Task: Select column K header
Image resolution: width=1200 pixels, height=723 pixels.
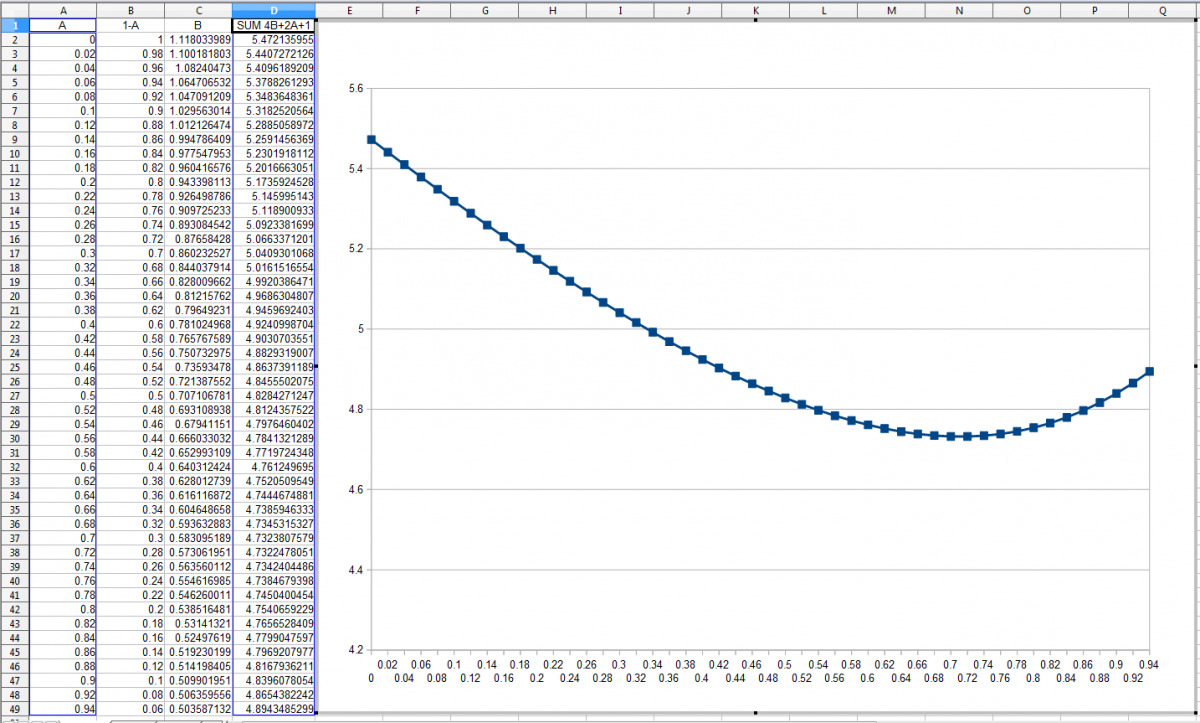Action: (755, 9)
